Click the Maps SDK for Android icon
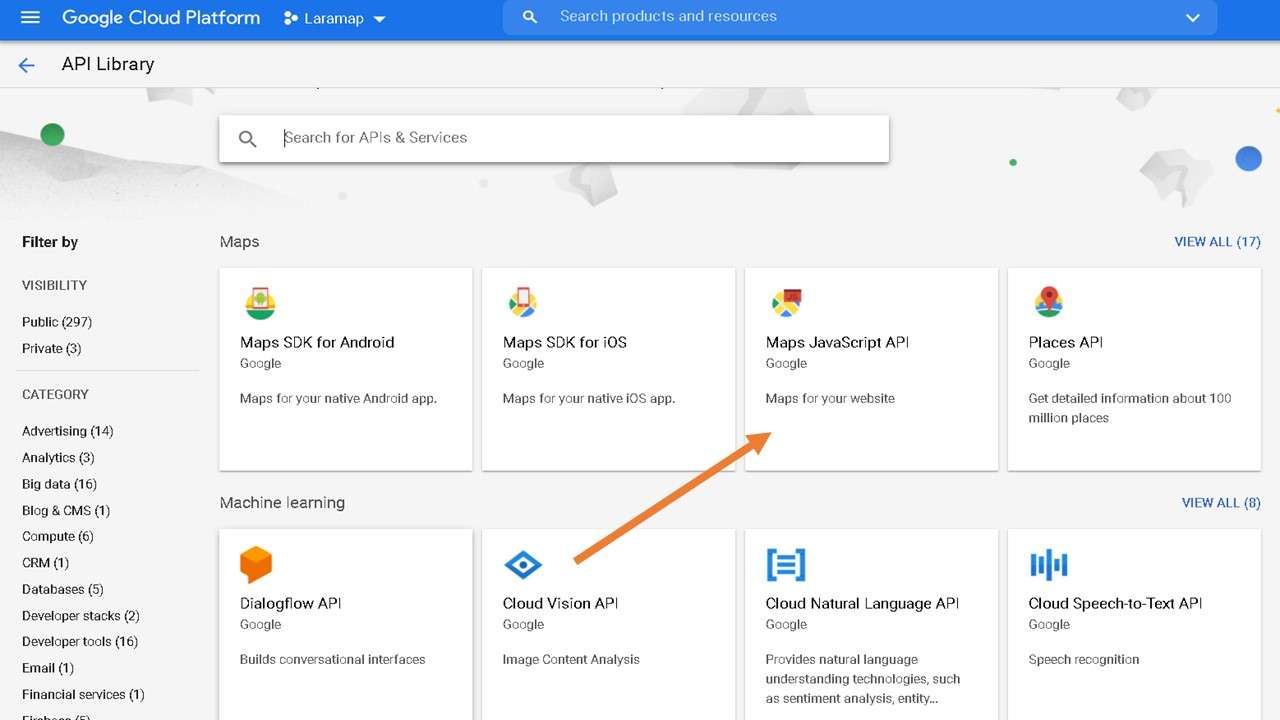Screen dimensions: 1280x720 [x=260, y=303]
